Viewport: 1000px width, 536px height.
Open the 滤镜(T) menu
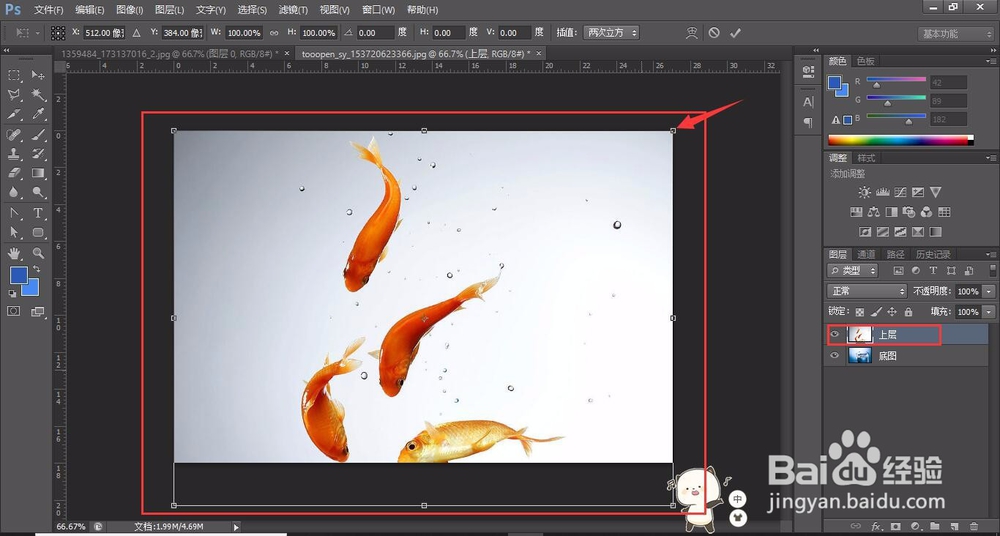point(293,10)
